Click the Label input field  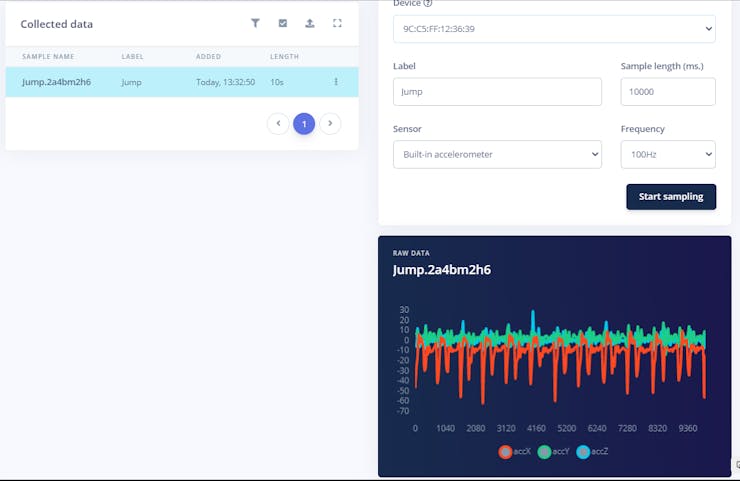click(497, 92)
